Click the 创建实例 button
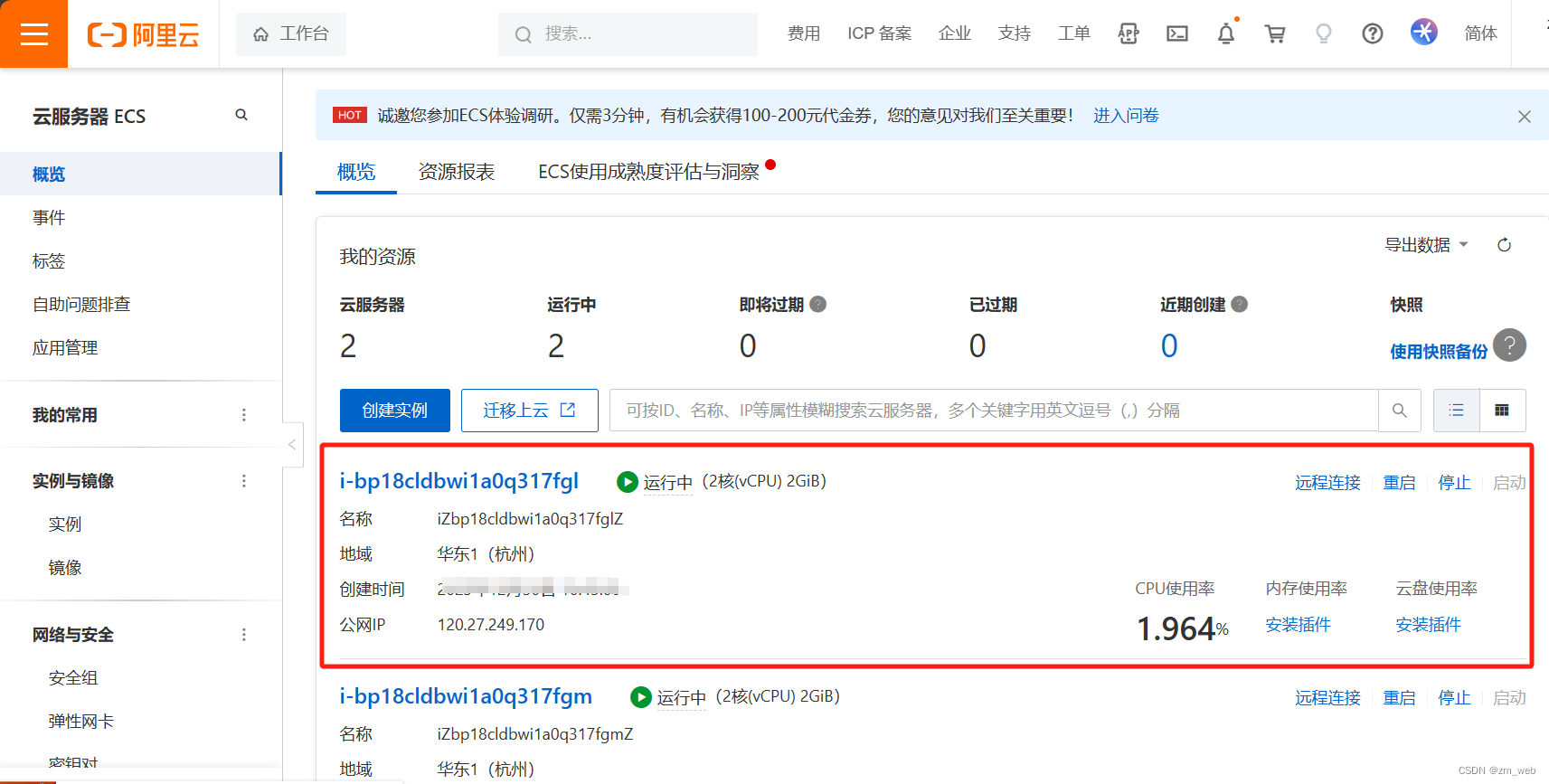 point(395,411)
